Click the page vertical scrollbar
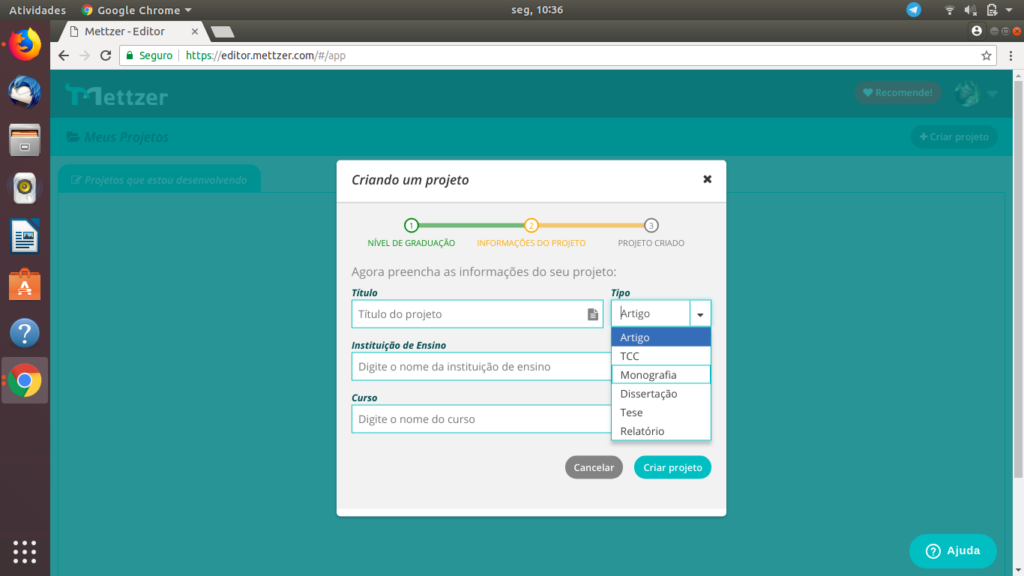This screenshot has height=576, width=1024. coord(1018,281)
